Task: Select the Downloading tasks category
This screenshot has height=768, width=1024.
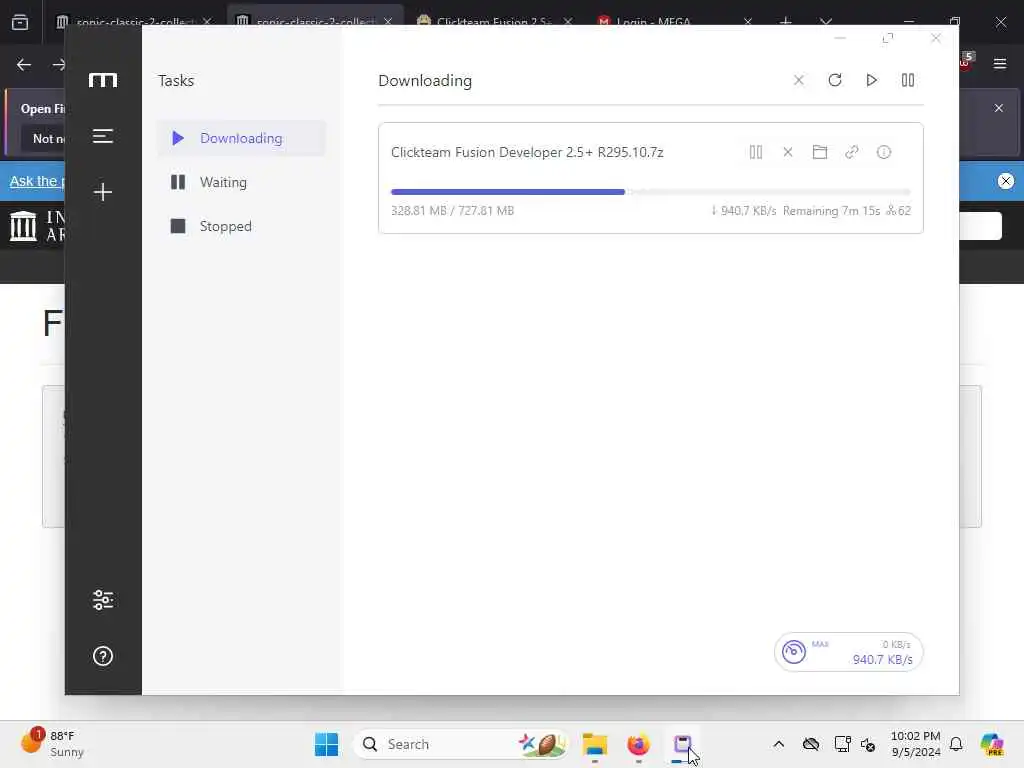Action: (241, 138)
